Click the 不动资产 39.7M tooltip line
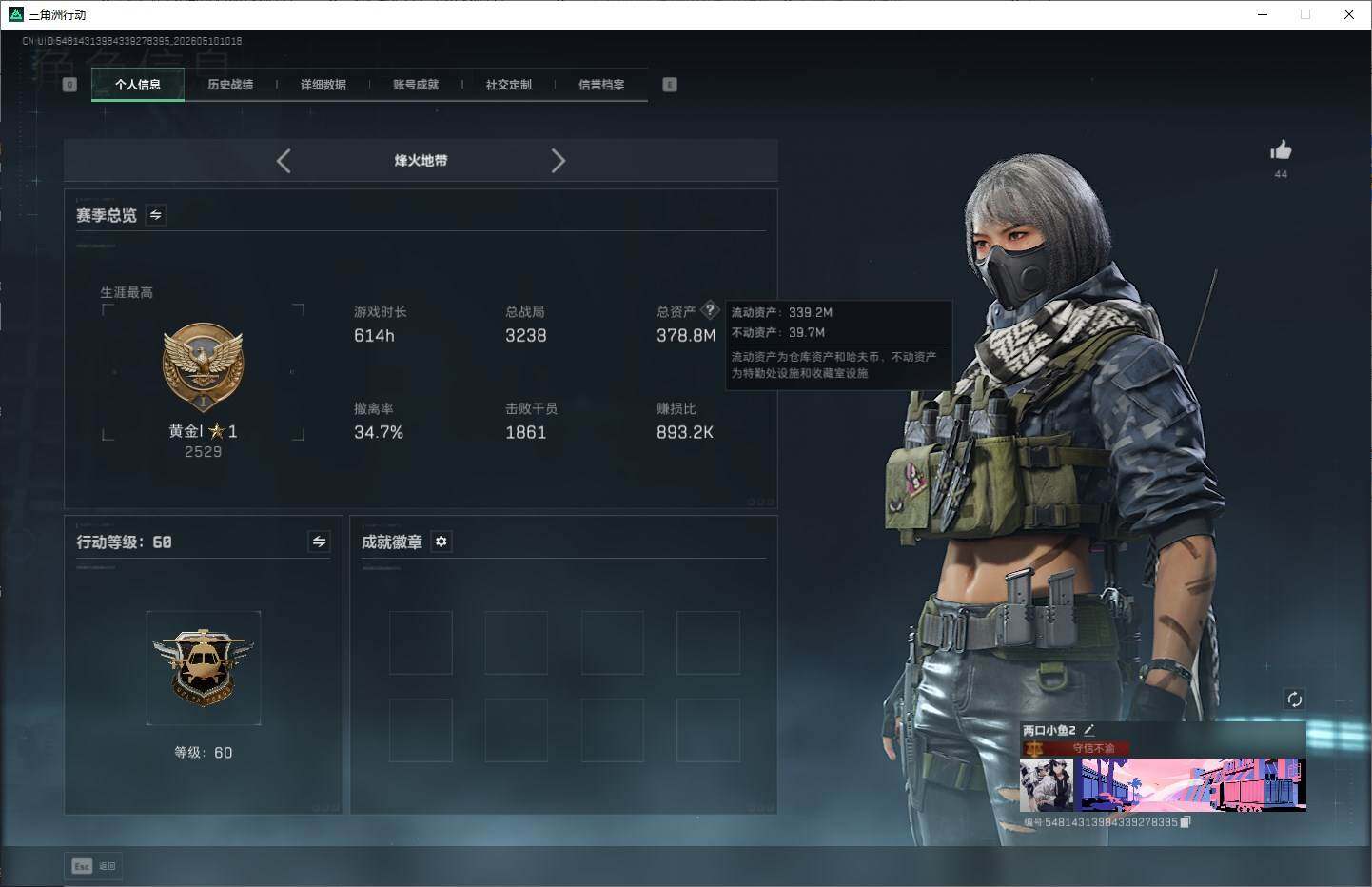This screenshot has height=887, width=1372. (x=778, y=332)
